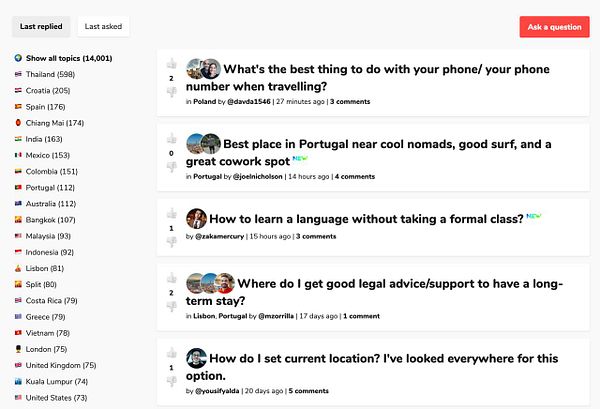Upvote the legal advice long-term stay question

pyautogui.click(x=171, y=278)
